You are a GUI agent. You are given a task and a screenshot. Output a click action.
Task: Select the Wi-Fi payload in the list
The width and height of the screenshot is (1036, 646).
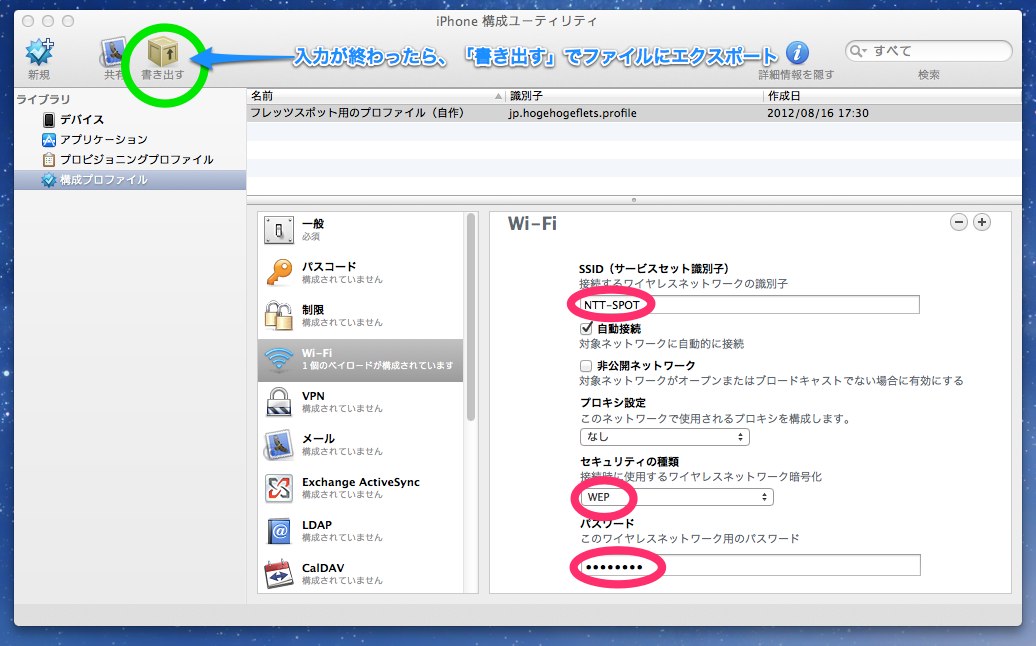(361, 360)
